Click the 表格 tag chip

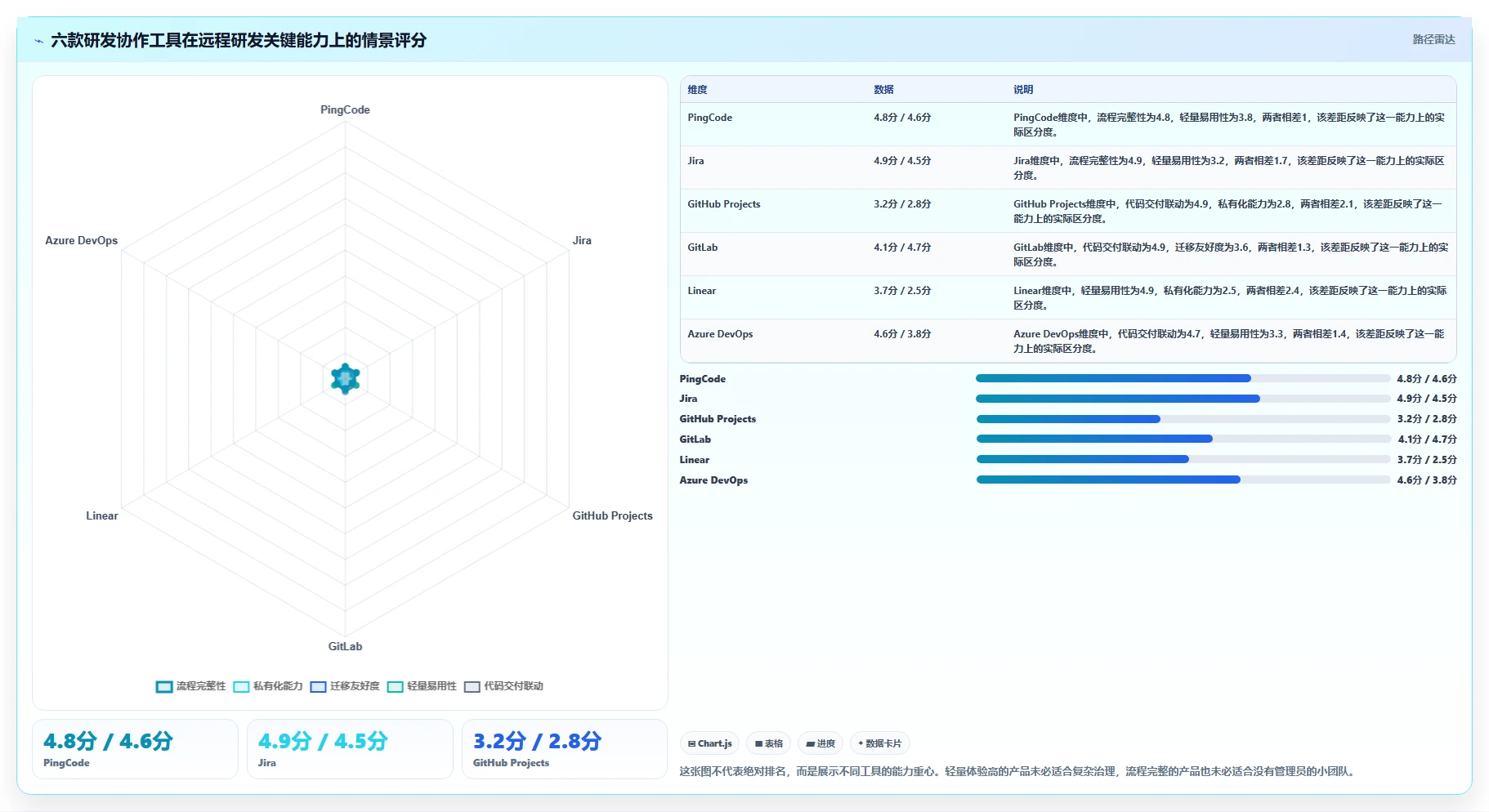pyautogui.click(x=768, y=743)
